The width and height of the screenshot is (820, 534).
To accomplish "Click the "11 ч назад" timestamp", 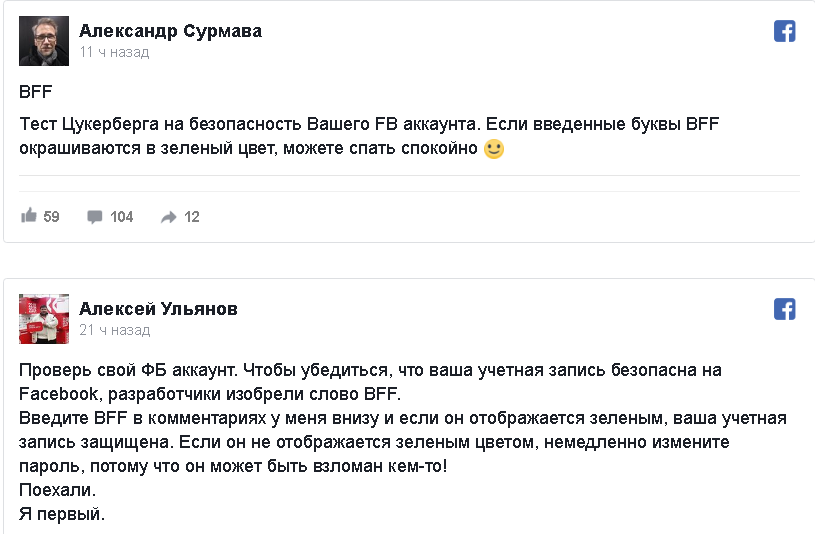I will tap(114, 52).
